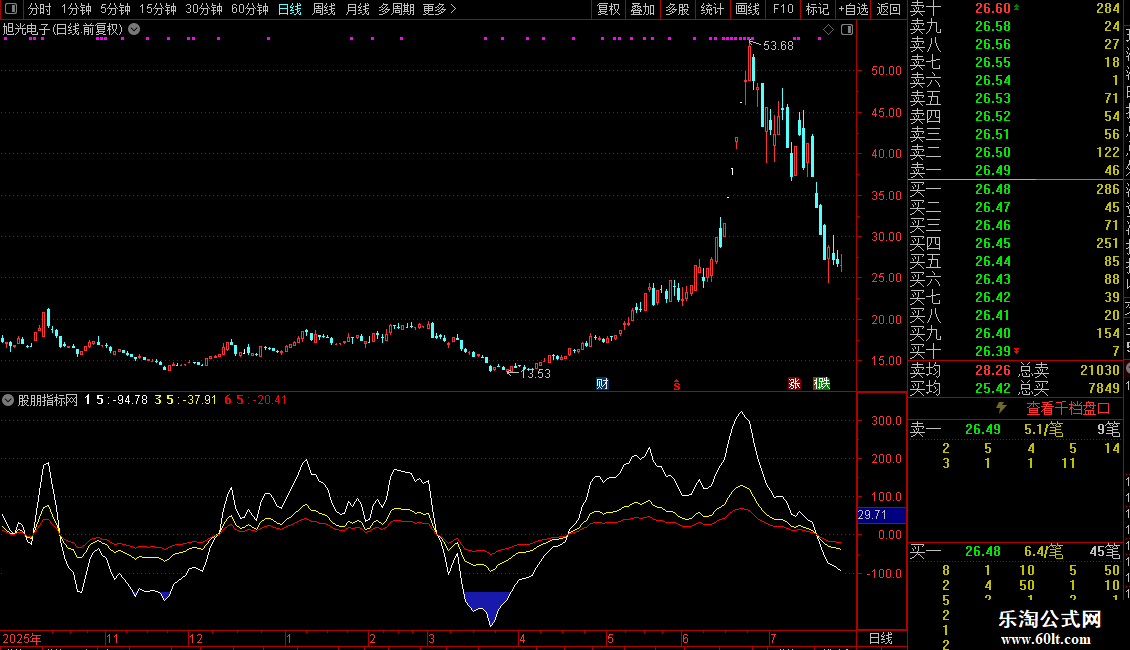Click red line value -20.41

[x=270, y=400]
